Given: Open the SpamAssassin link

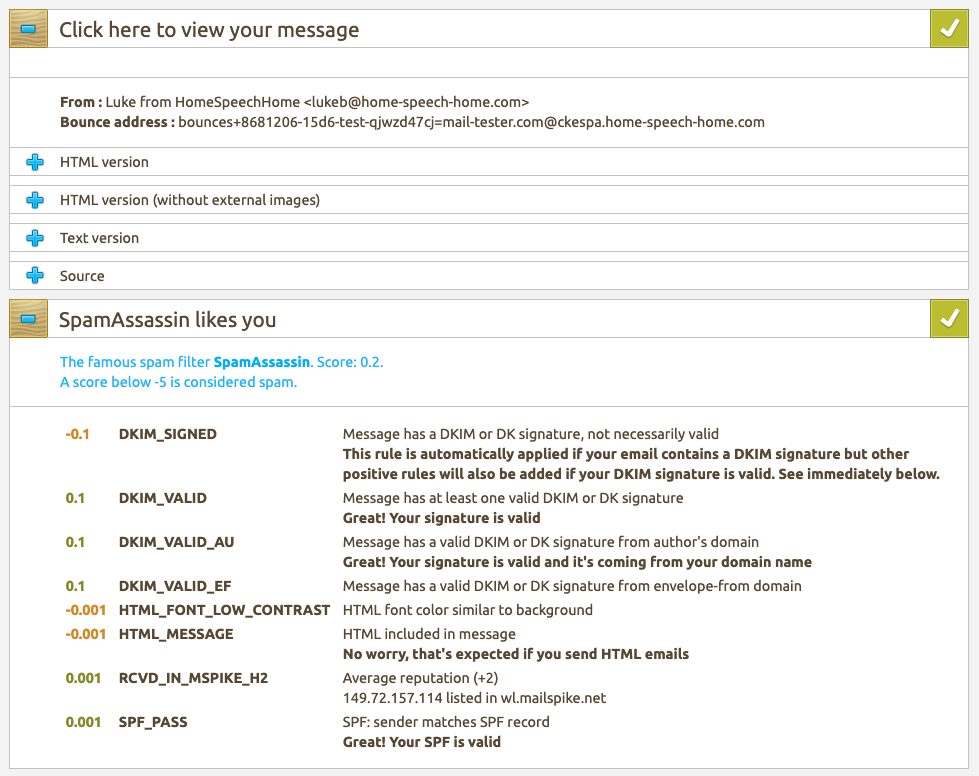Looking at the screenshot, I should [x=262, y=362].
